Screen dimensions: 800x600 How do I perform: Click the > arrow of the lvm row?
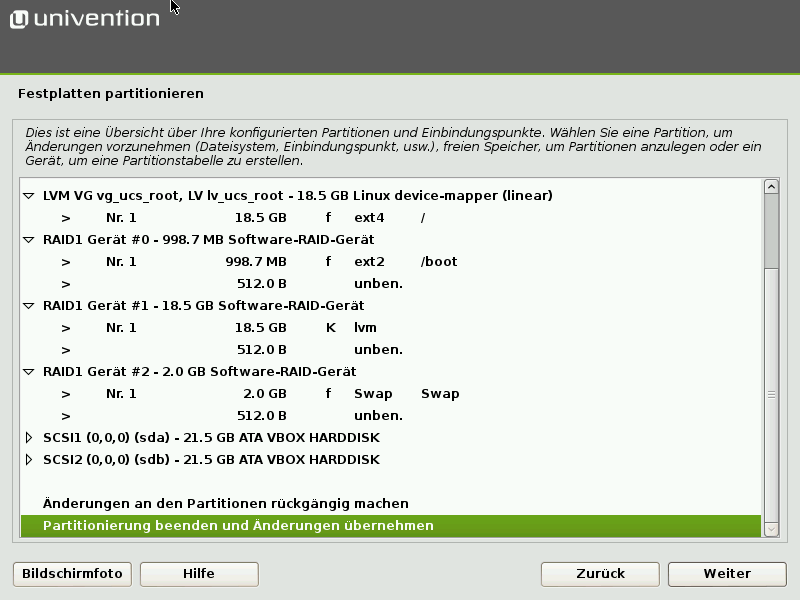coord(66,328)
